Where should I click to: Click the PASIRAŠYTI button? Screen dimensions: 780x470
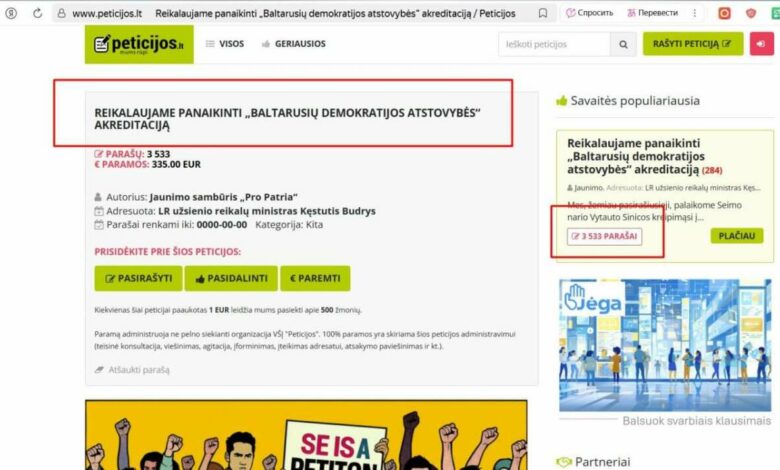[138, 278]
